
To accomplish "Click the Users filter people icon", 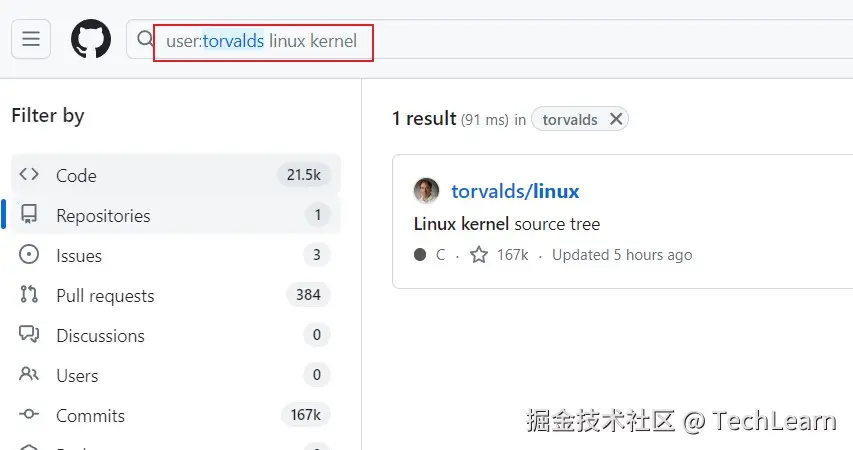I will point(29,375).
